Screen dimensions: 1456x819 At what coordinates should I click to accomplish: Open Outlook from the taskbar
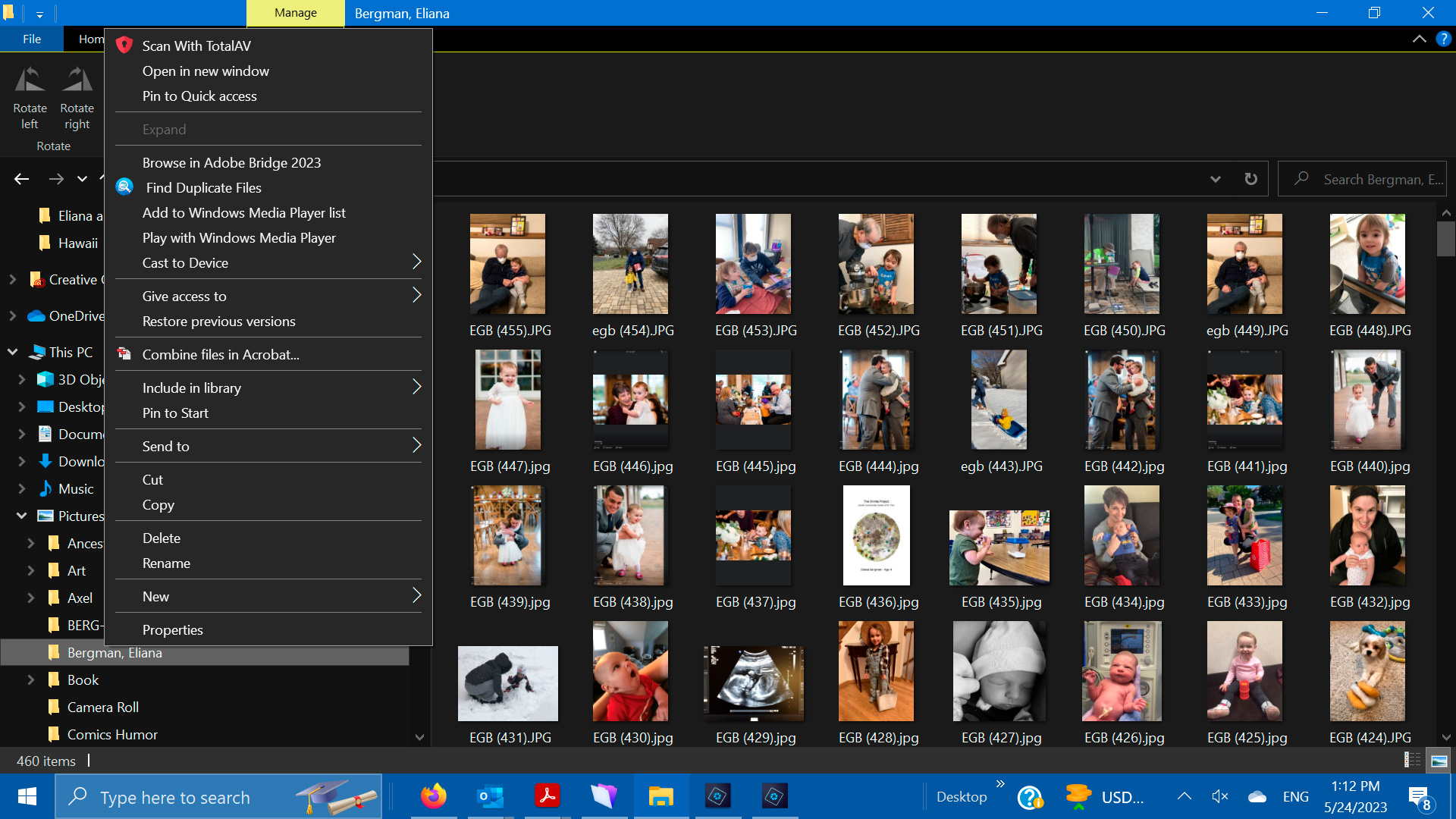pyautogui.click(x=491, y=796)
